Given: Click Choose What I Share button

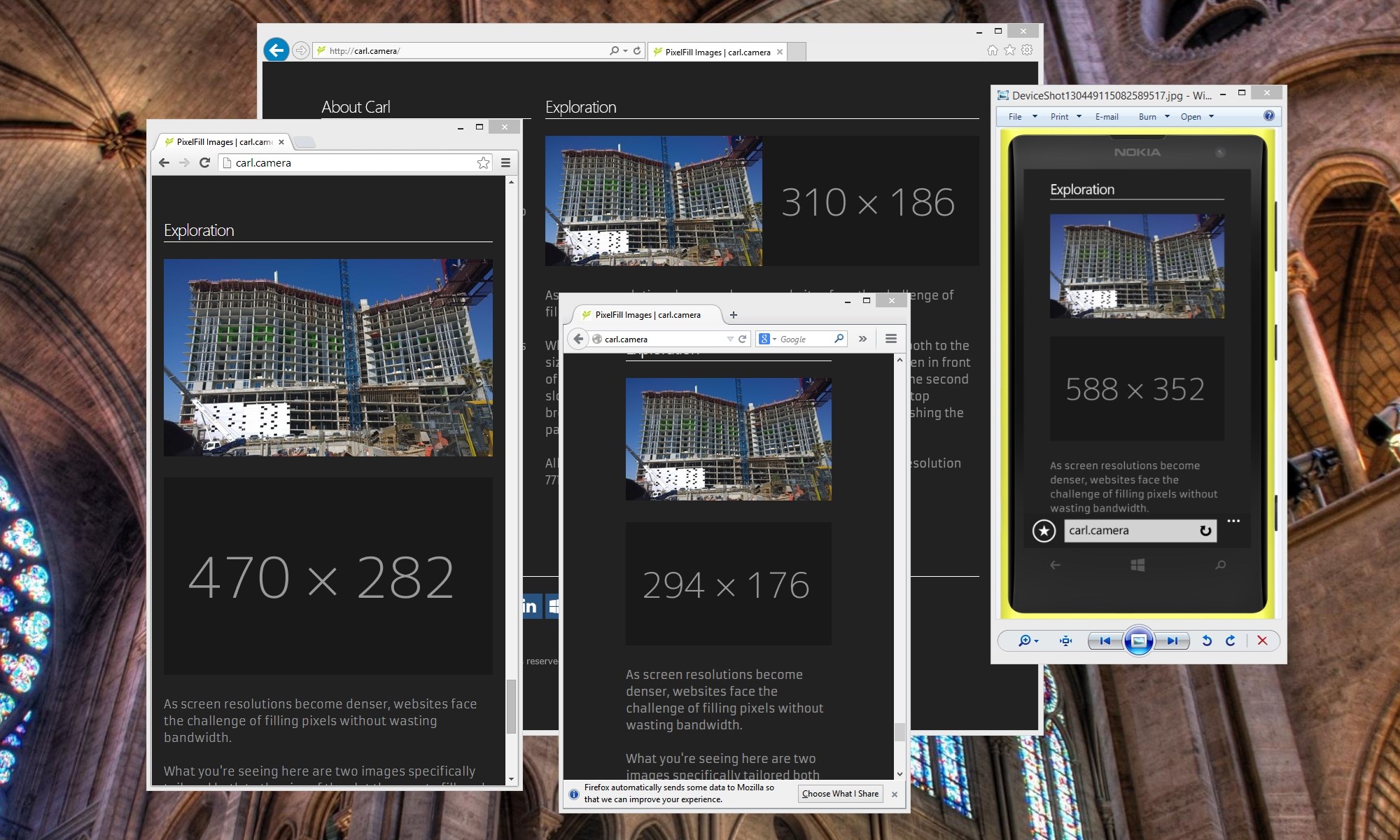Looking at the screenshot, I should [x=840, y=794].
